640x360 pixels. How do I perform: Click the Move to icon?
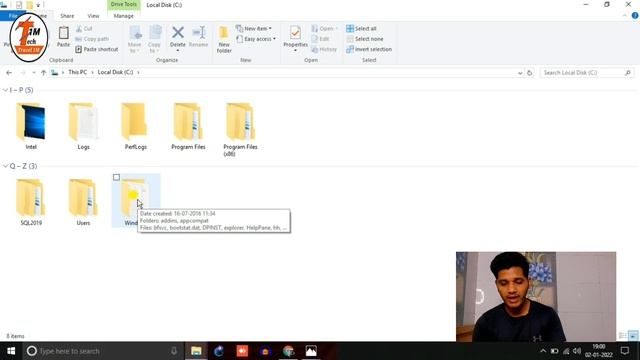point(135,33)
